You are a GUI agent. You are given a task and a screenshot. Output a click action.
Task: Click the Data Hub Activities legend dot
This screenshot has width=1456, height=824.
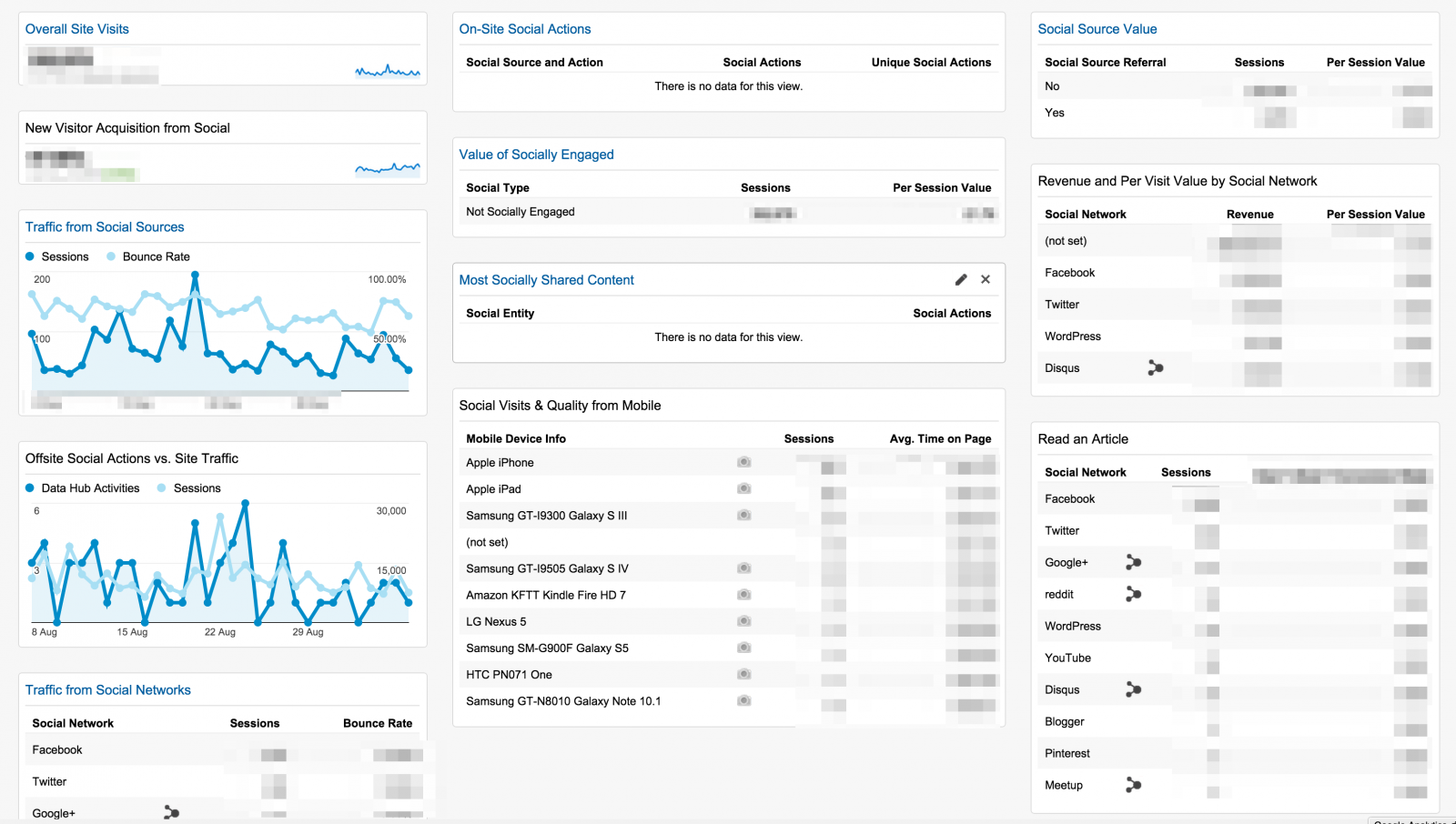coord(30,488)
